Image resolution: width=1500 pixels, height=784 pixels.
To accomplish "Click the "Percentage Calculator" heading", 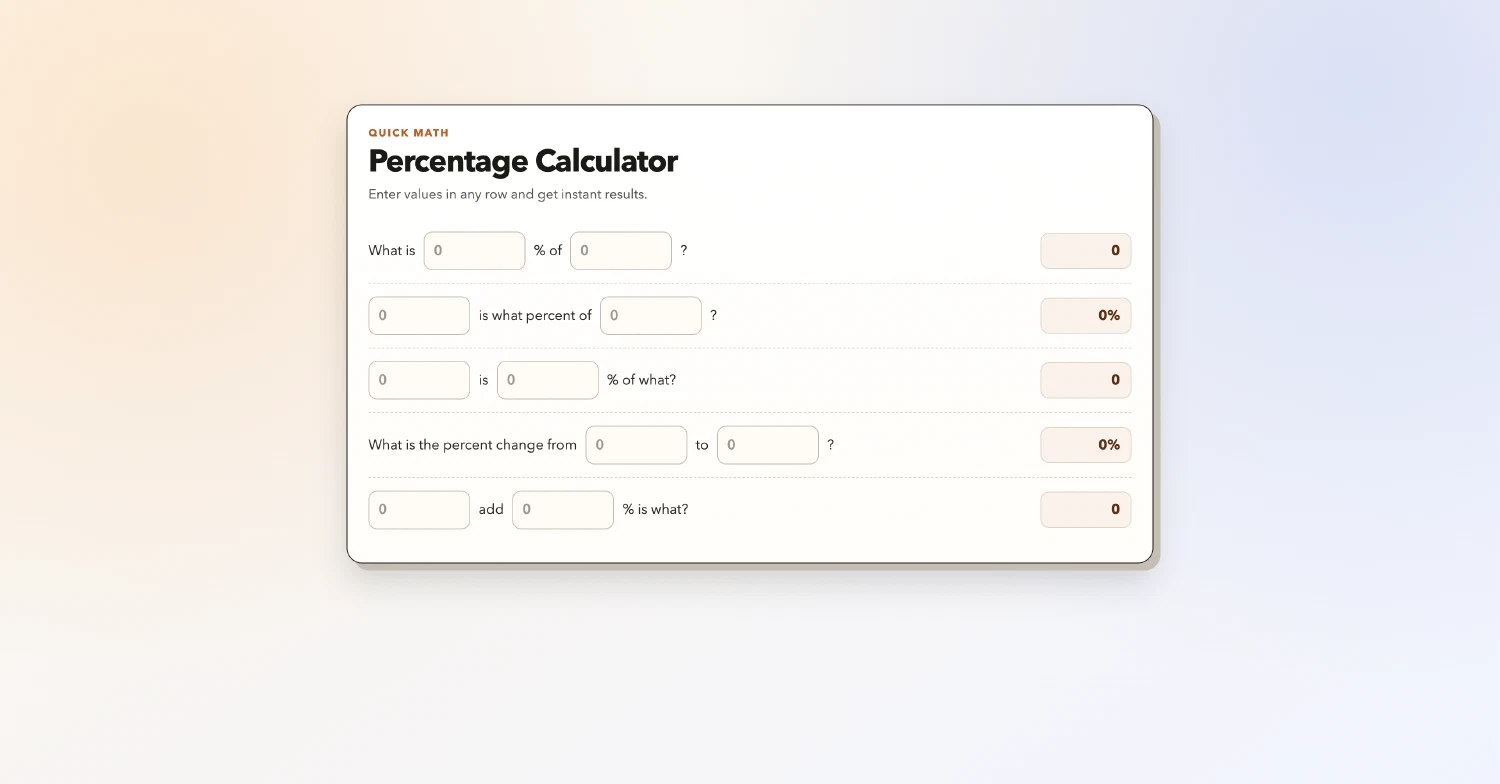I will (x=523, y=161).
